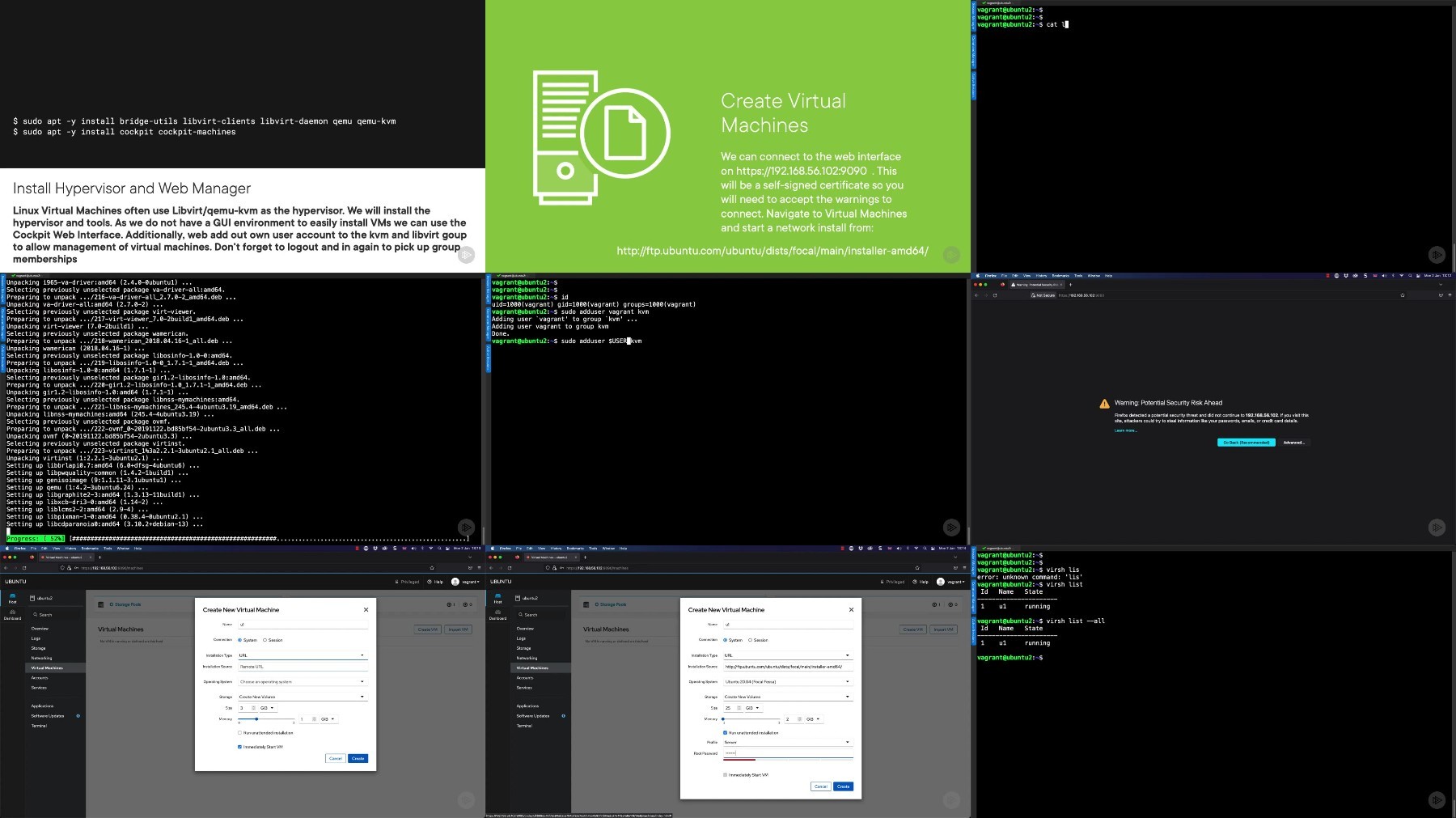Click Create in dialog with empty Remote URL

(358, 758)
